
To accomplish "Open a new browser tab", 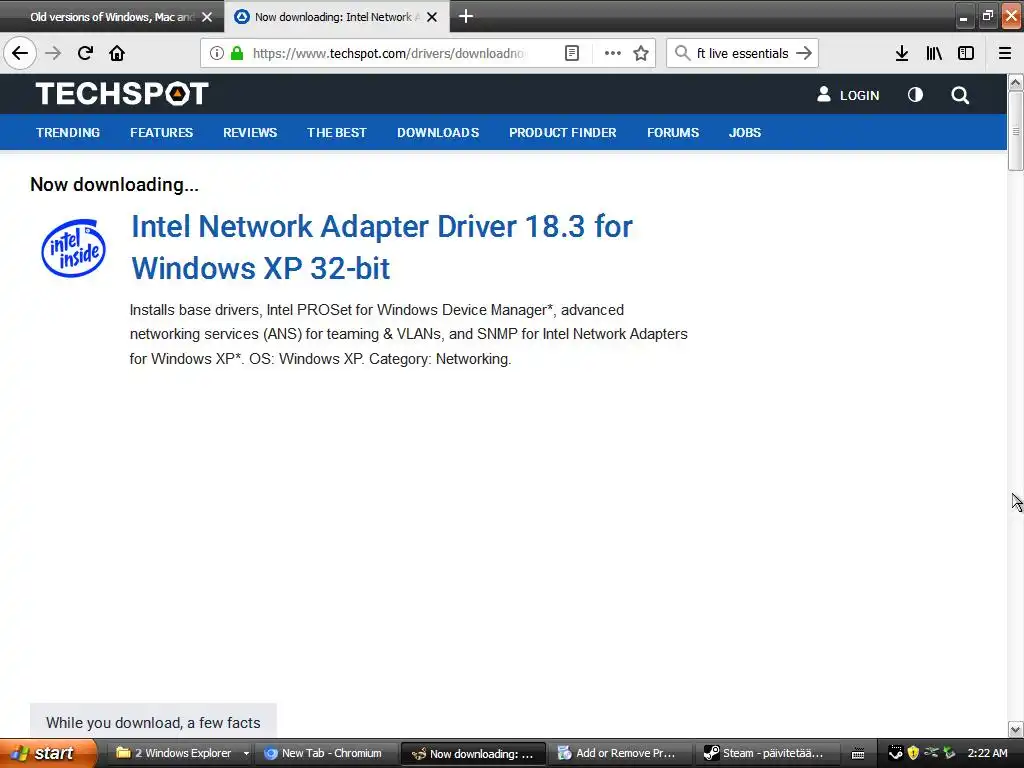I will click(466, 16).
